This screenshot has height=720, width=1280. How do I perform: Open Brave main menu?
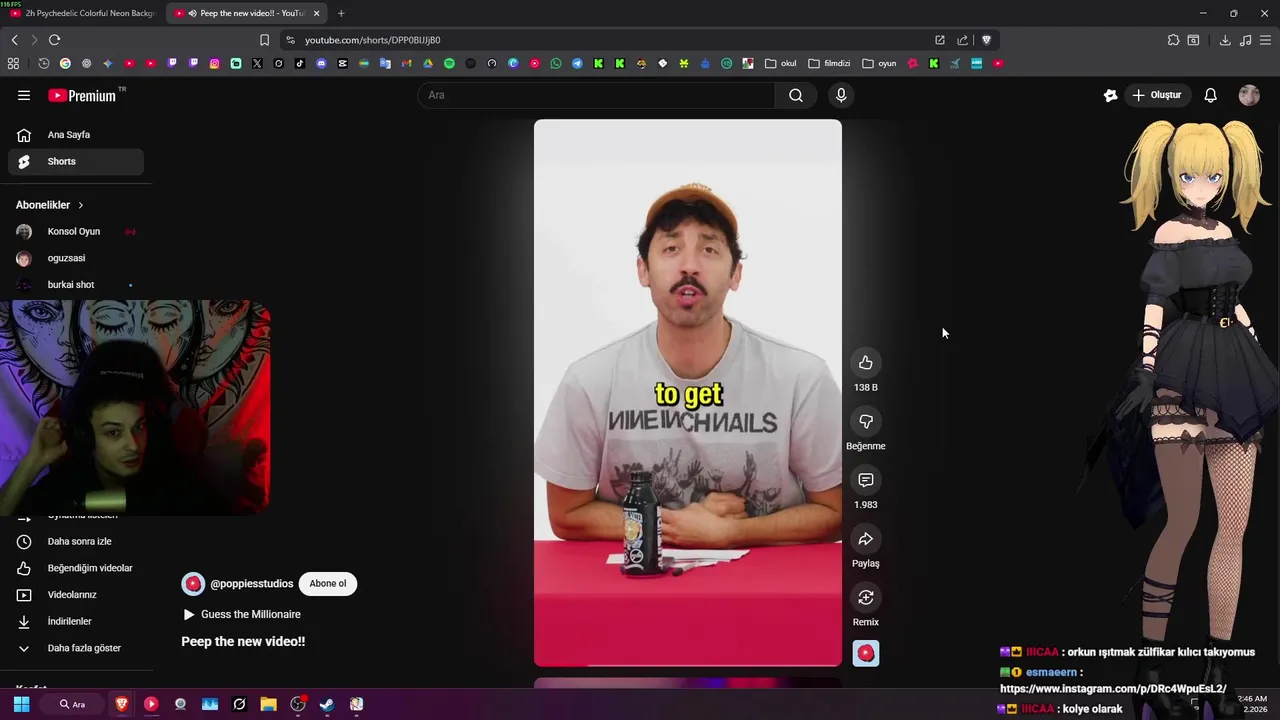[x=1266, y=40]
